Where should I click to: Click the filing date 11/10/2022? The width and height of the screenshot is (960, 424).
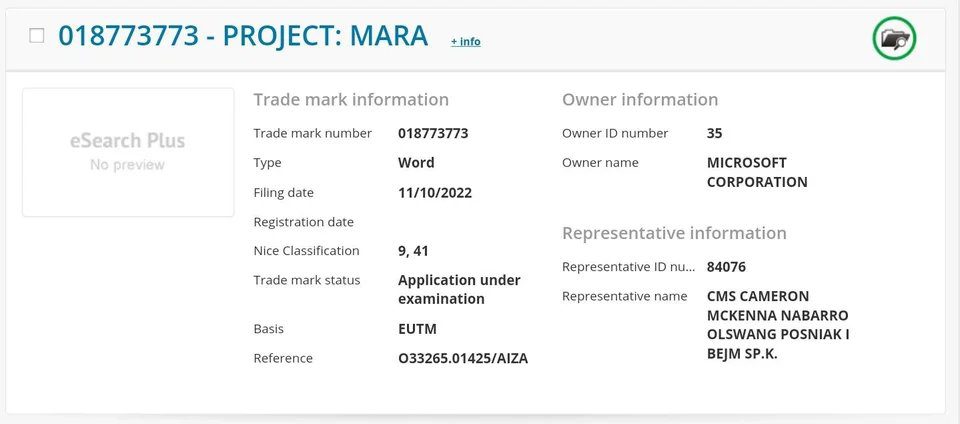[435, 193]
